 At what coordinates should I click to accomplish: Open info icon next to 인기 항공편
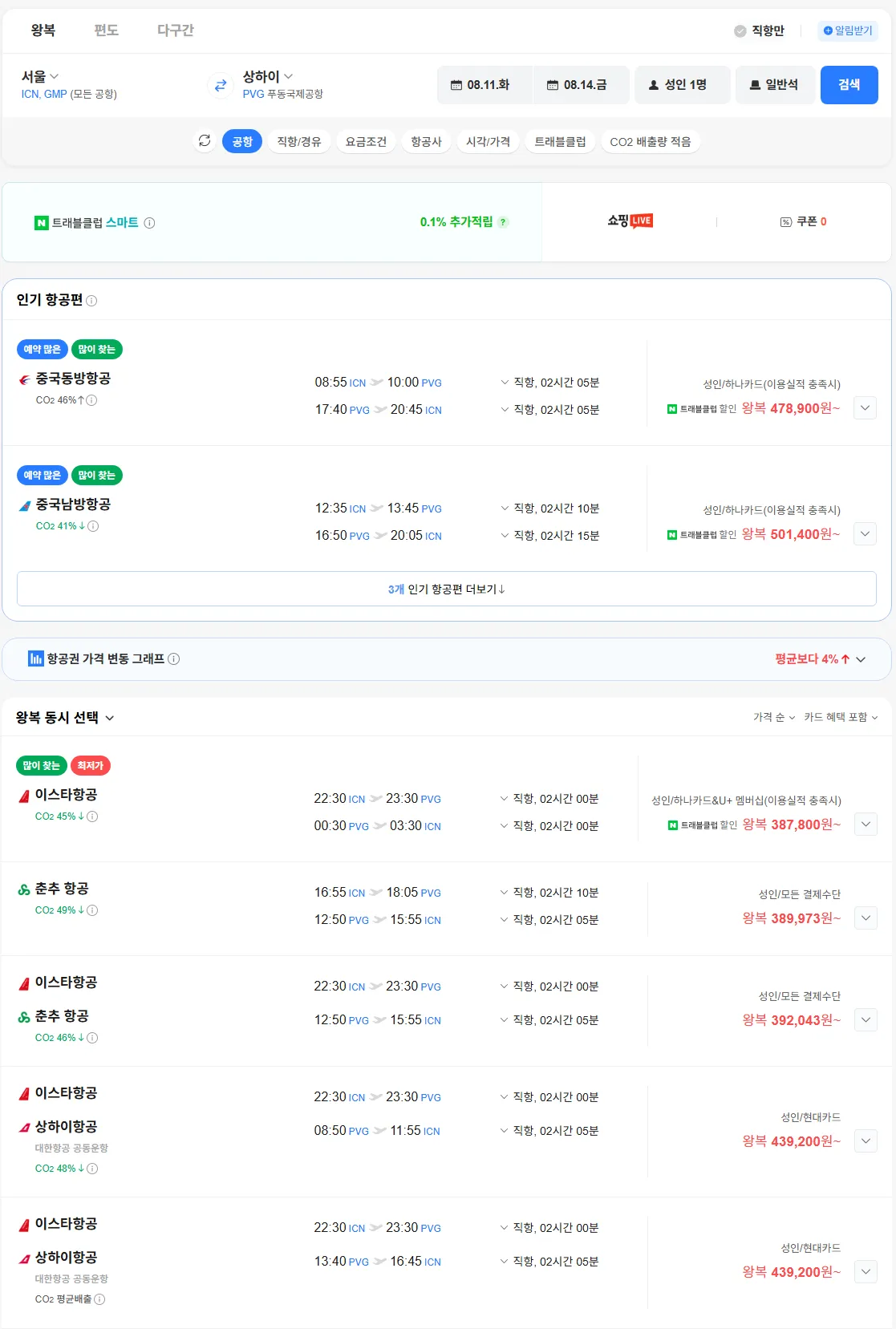tap(91, 301)
